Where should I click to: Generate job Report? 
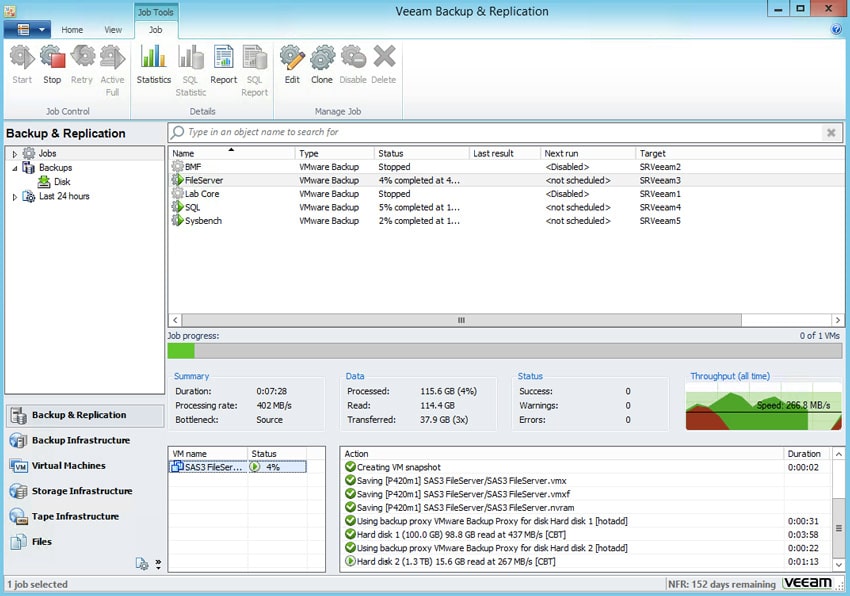click(x=223, y=65)
